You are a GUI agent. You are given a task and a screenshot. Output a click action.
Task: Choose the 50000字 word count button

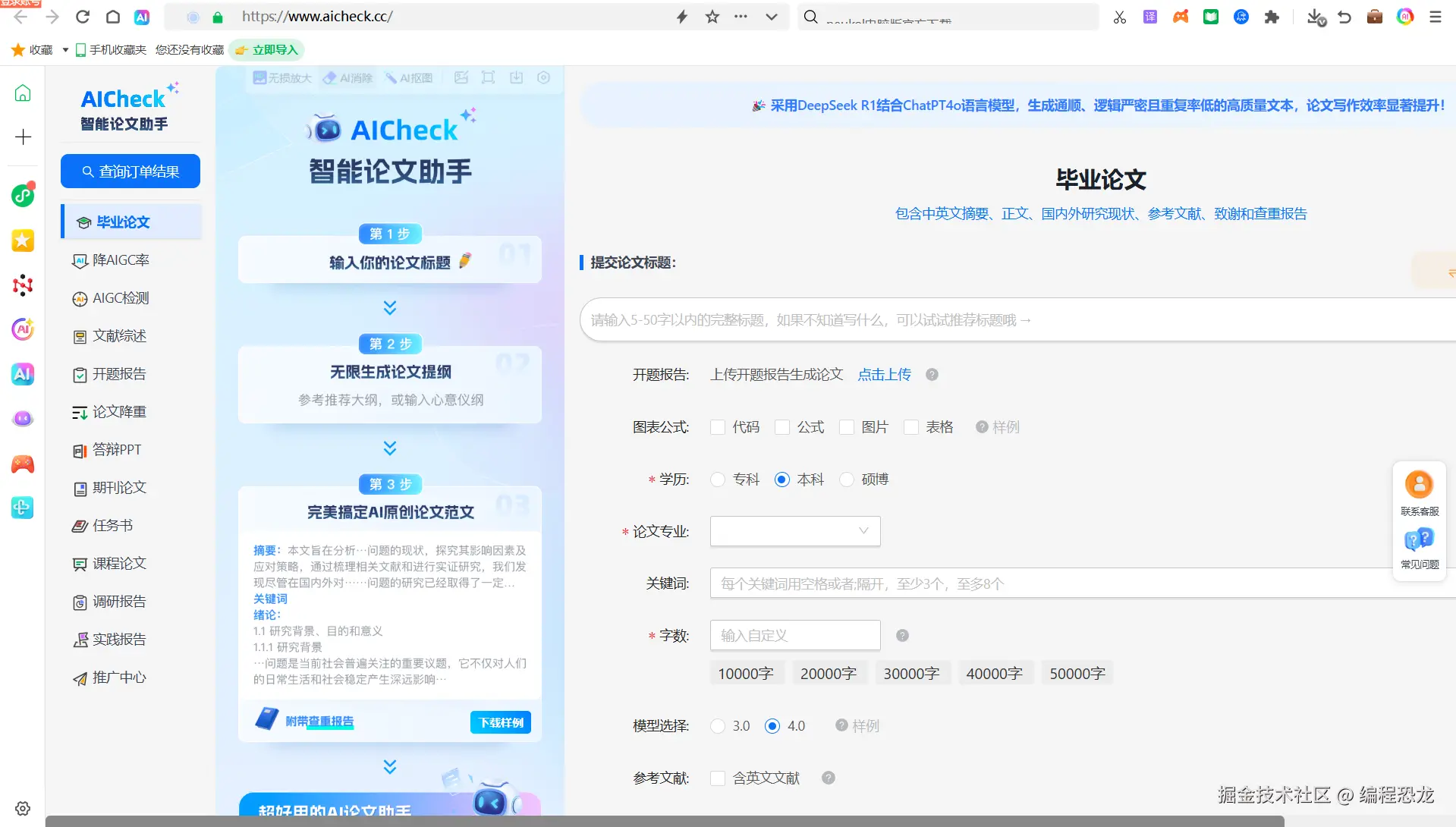click(1077, 674)
